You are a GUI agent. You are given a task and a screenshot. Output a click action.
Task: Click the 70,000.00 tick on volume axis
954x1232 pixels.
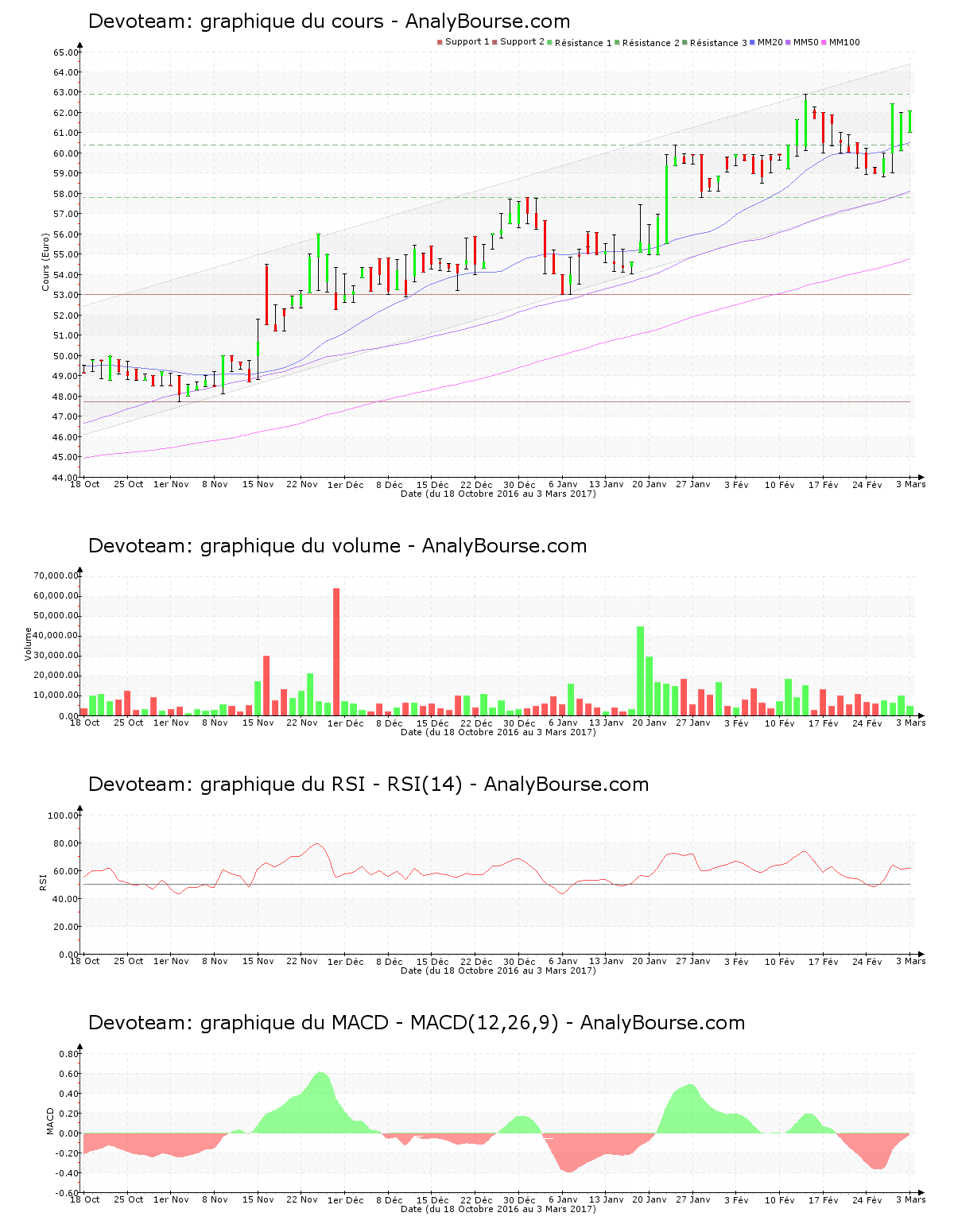(x=56, y=575)
